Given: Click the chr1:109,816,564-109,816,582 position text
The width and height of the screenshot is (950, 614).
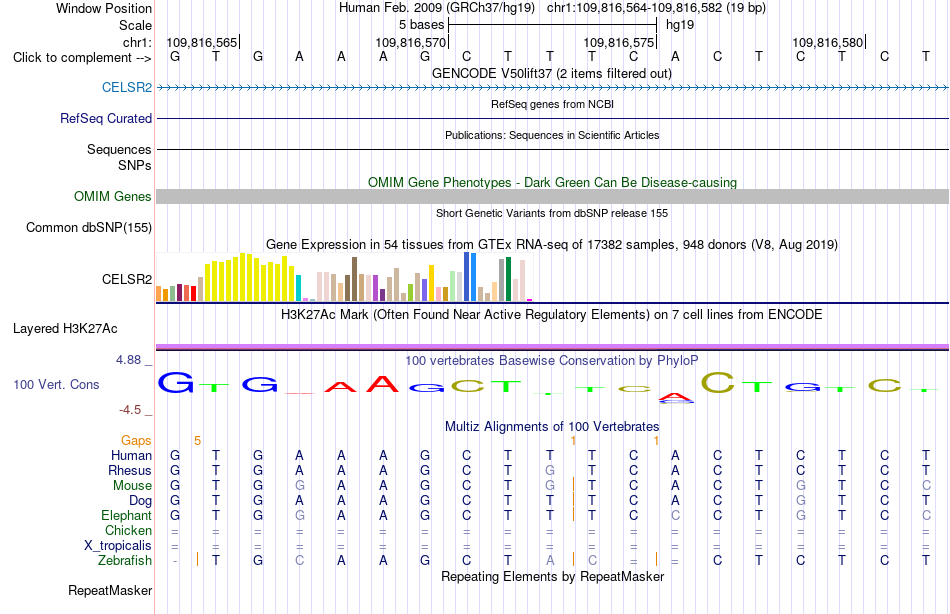Looking at the screenshot, I should point(656,8).
